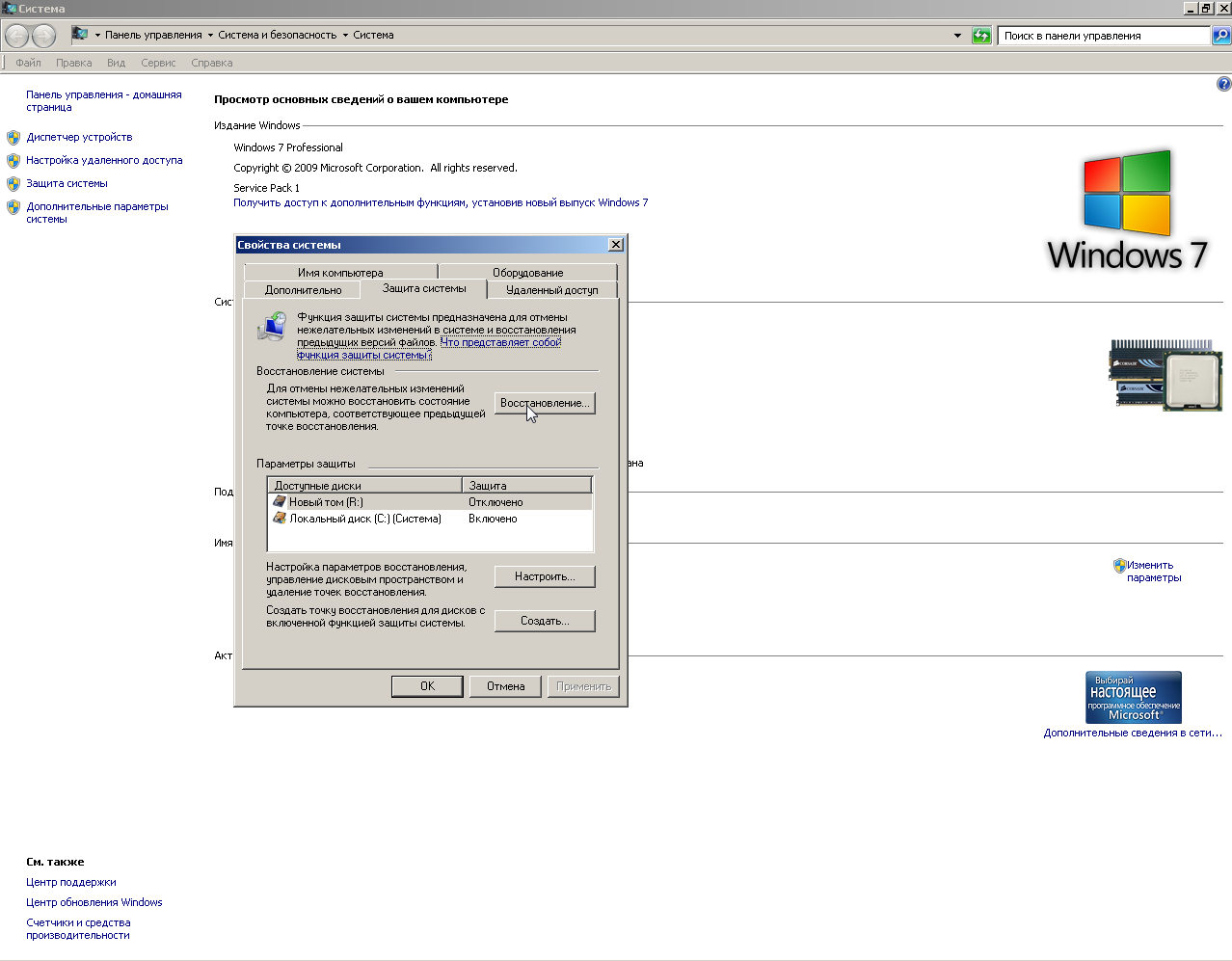Open the Правка menu
Image resolution: width=1232 pixels, height=961 pixels.
(74, 63)
